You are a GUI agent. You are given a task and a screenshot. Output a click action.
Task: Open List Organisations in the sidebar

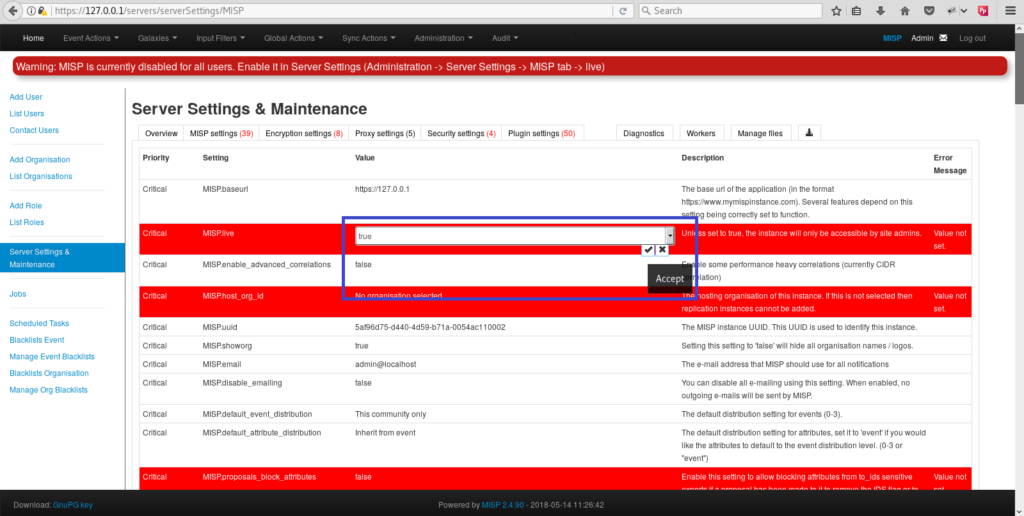click(41, 176)
